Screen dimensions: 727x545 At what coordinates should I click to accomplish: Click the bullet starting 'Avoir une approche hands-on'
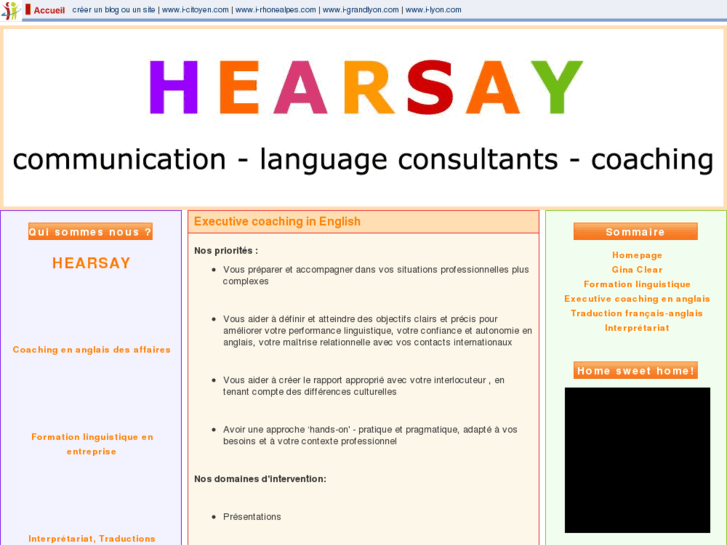(x=370, y=435)
